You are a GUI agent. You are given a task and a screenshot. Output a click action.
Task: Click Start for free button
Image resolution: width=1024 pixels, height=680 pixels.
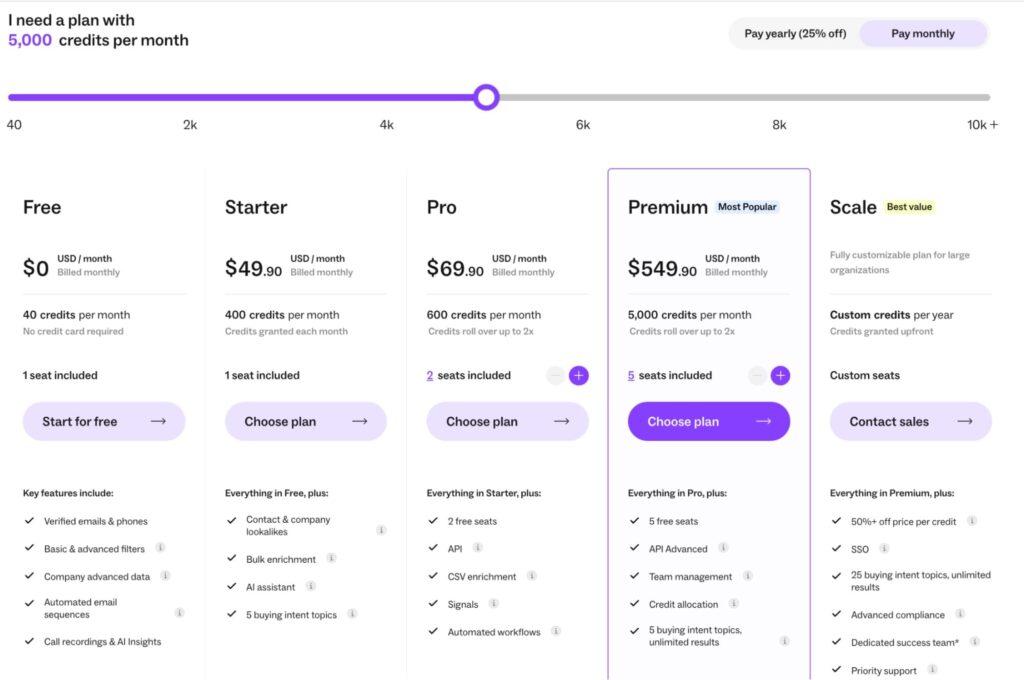104,421
